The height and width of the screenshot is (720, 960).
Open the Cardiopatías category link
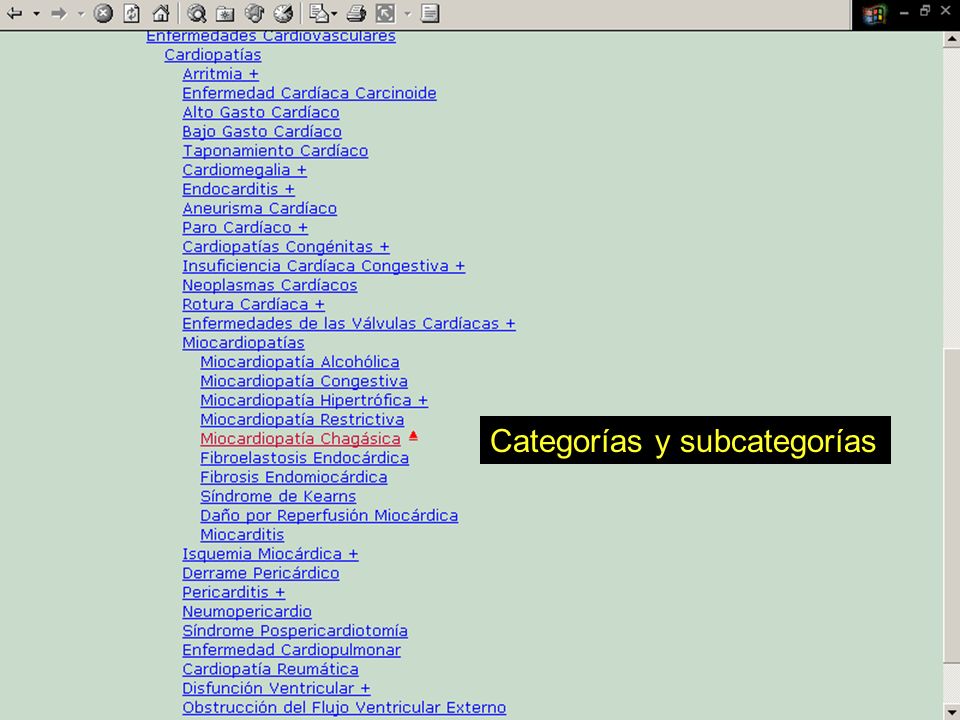click(212, 54)
